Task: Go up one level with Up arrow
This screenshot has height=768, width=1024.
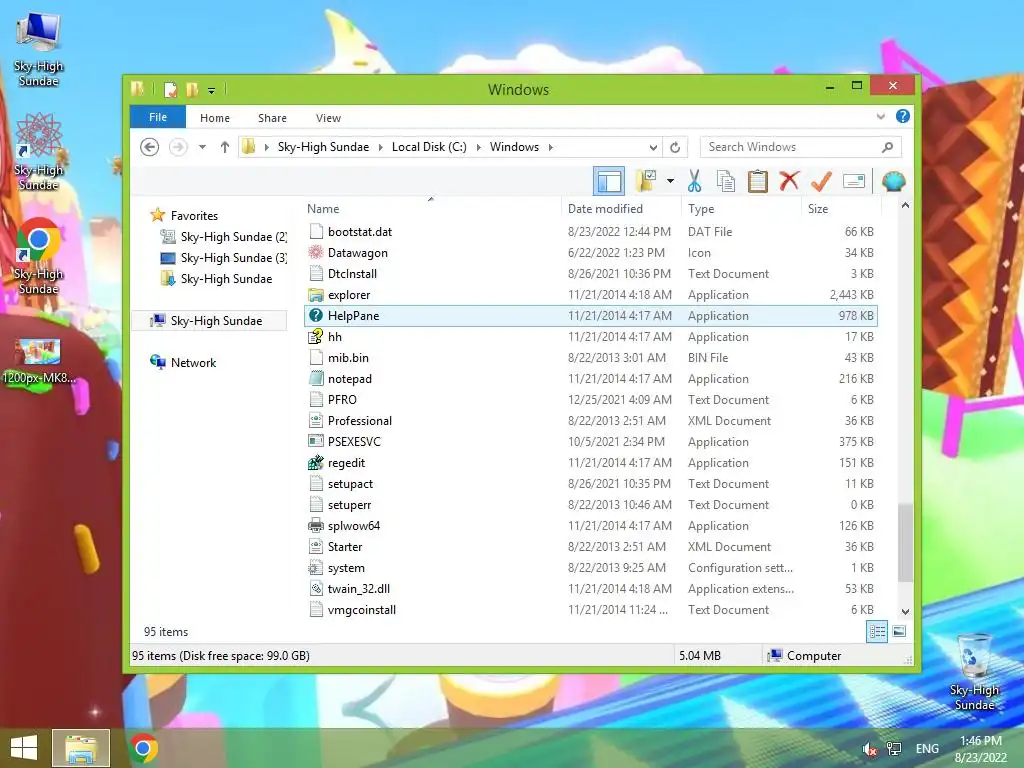Action: (225, 147)
